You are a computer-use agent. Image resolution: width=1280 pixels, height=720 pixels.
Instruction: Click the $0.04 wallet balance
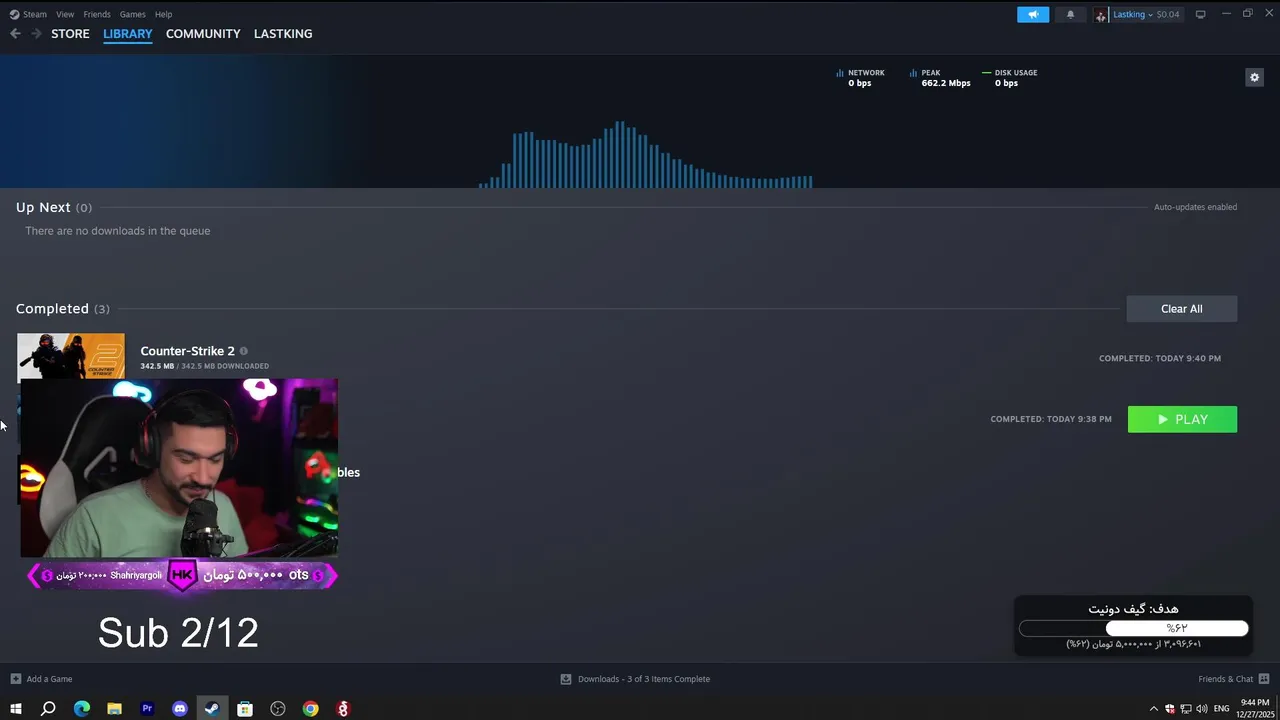click(x=1168, y=14)
